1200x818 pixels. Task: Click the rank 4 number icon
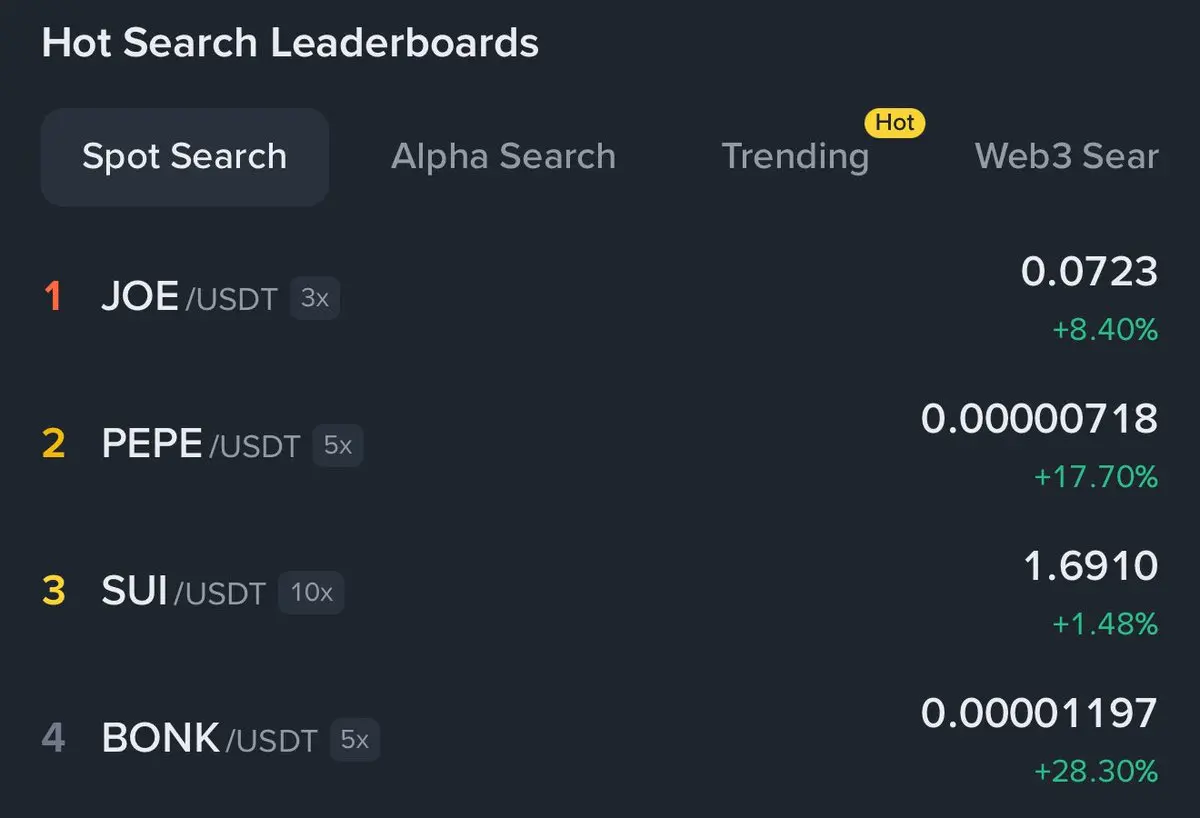(53, 739)
